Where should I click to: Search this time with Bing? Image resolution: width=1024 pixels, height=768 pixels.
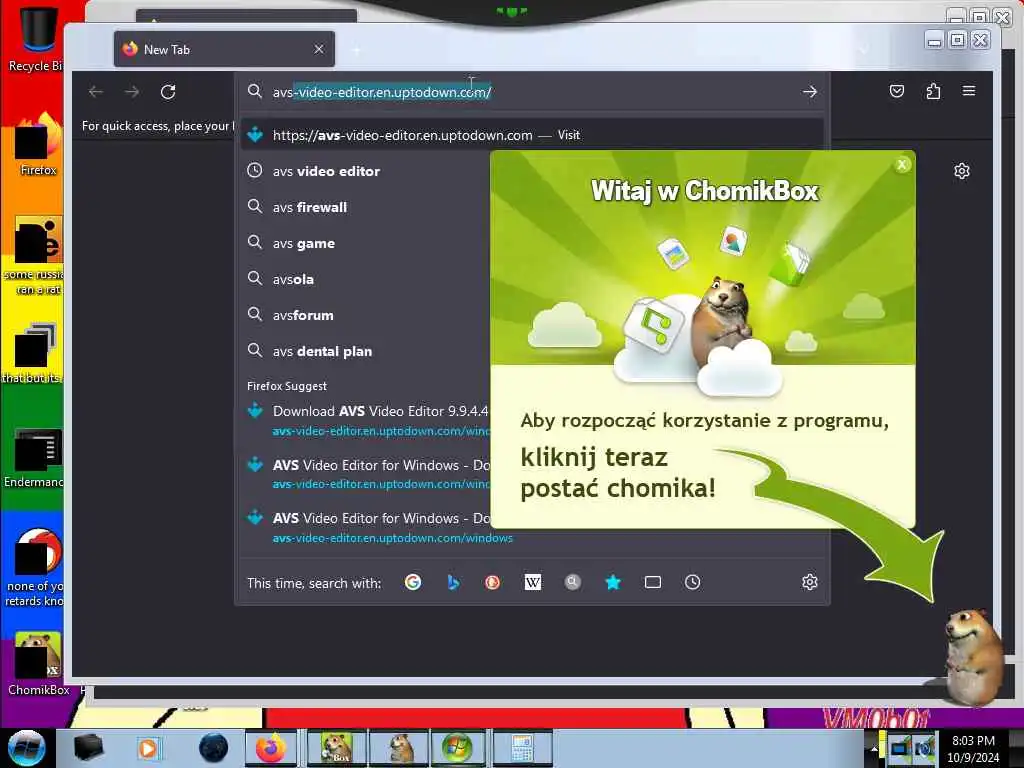click(x=453, y=582)
